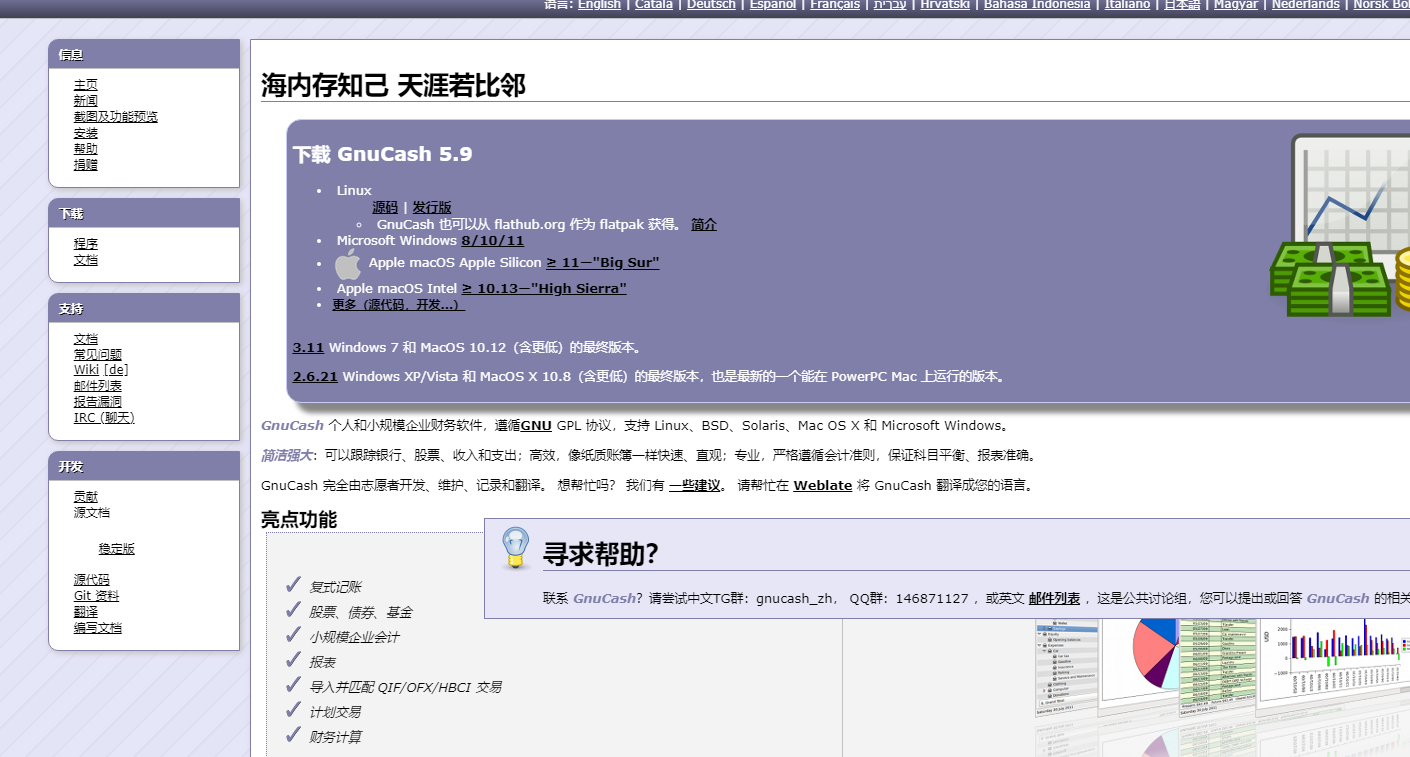Choose Italiano in the language bar

1127,5
